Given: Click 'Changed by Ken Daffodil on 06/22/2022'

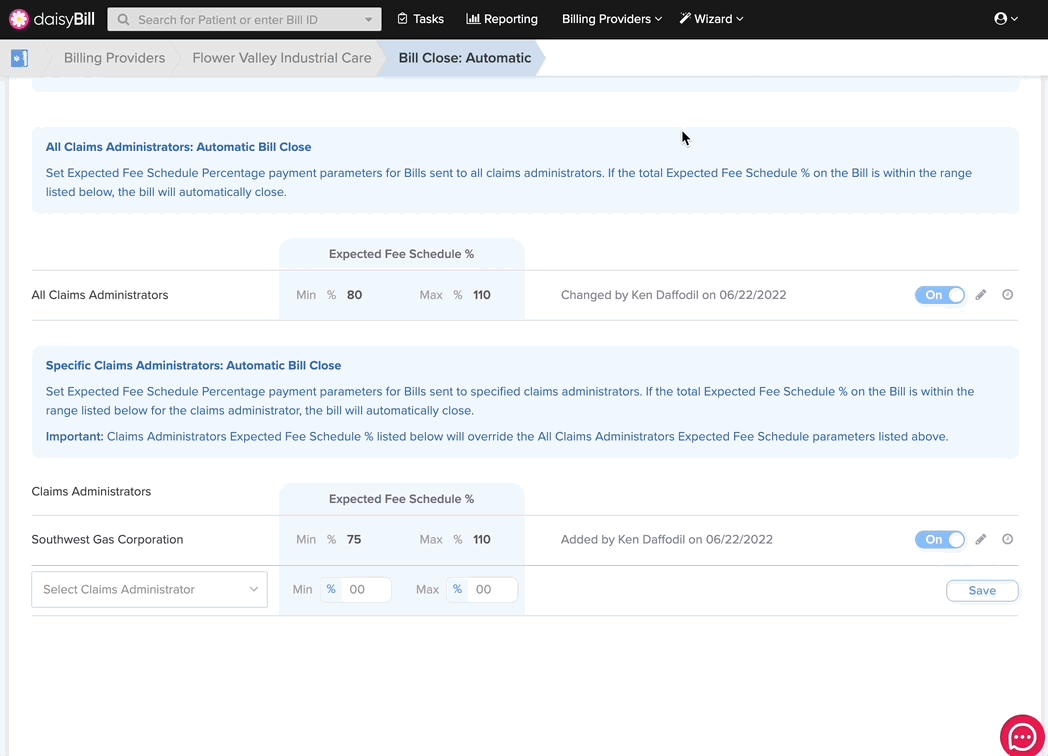Looking at the screenshot, I should click(673, 295).
